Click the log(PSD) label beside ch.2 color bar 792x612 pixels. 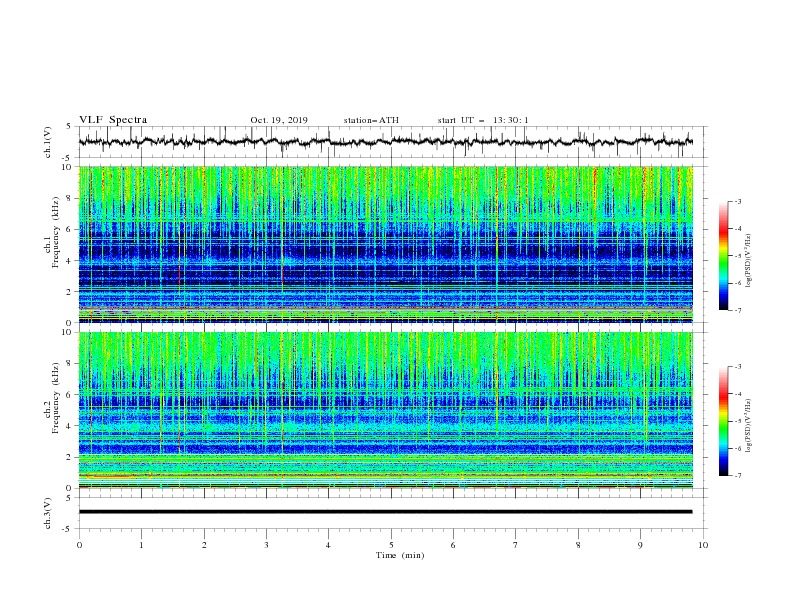(749, 426)
